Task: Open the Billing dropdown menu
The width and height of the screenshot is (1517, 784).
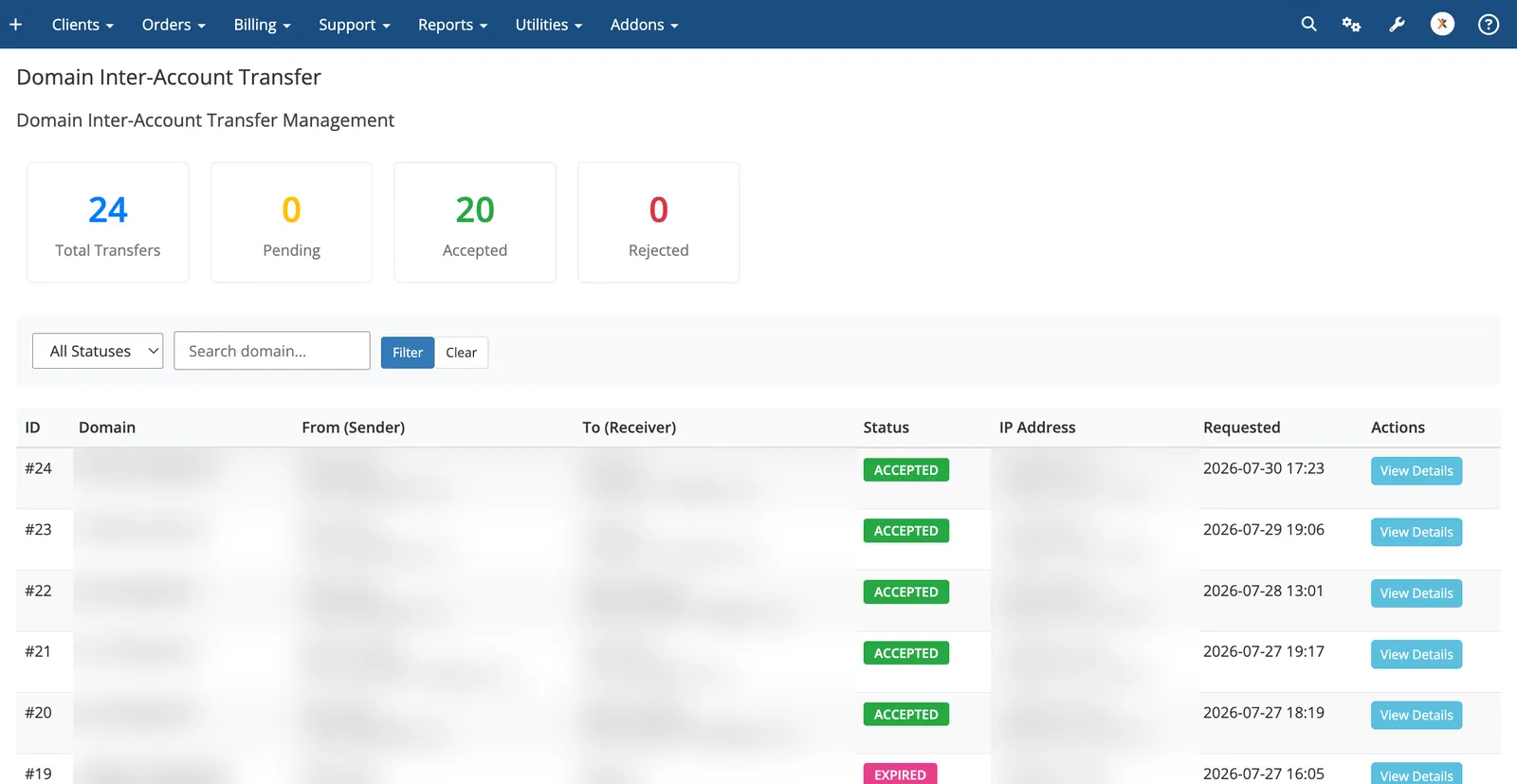Action: click(x=262, y=25)
